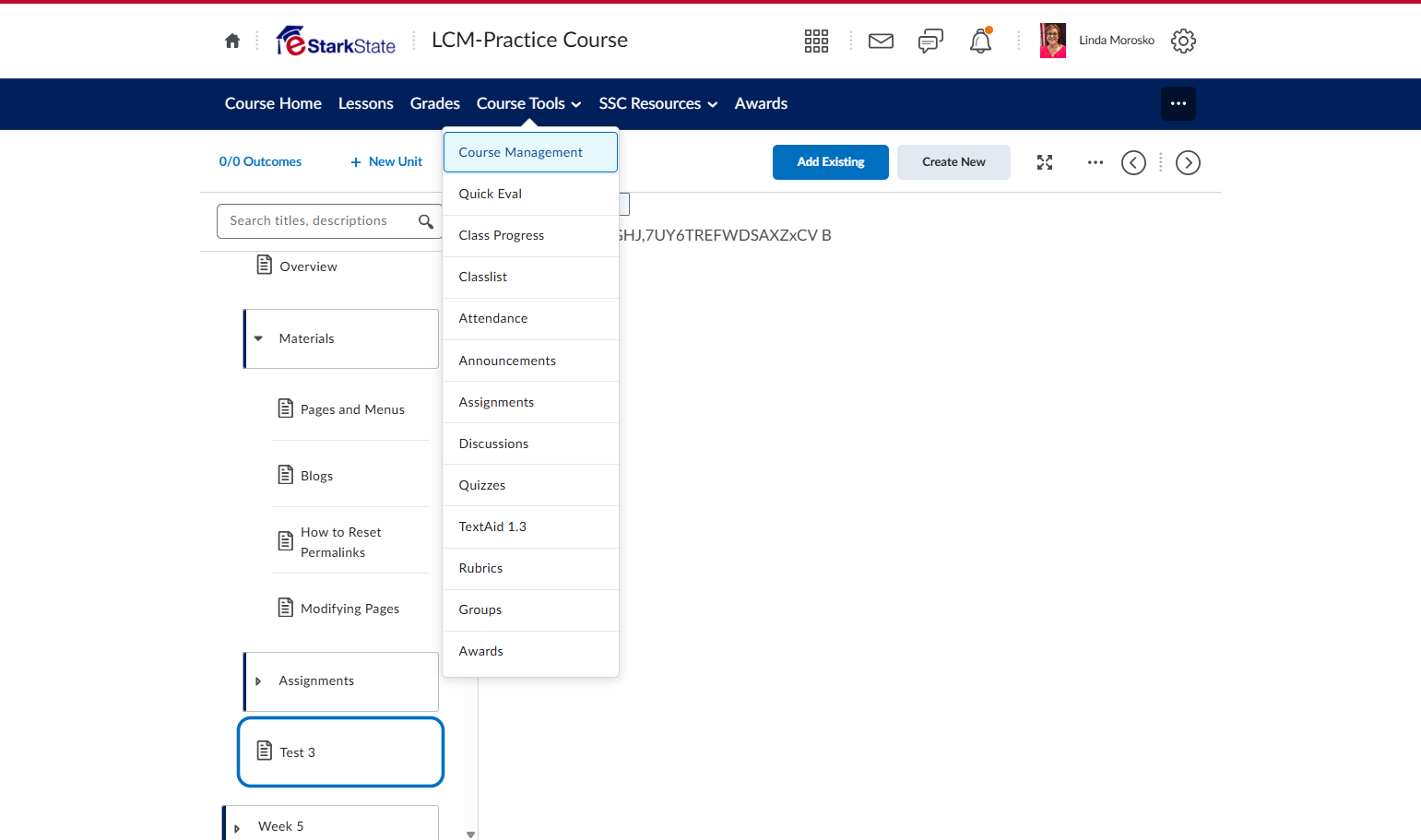Open SSC Resources dropdown
This screenshot has width=1421, height=840.
click(657, 103)
